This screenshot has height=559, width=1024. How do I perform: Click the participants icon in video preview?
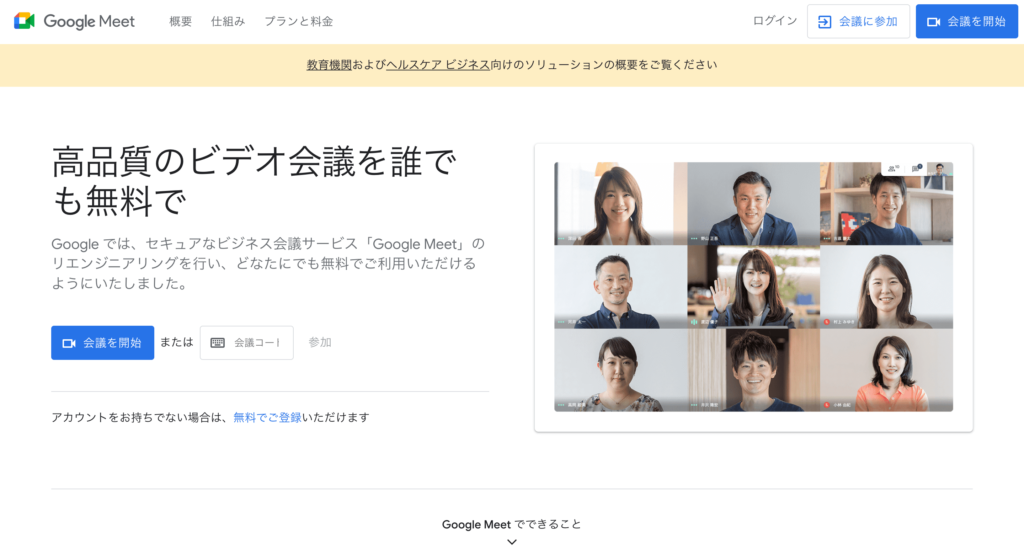point(893,168)
